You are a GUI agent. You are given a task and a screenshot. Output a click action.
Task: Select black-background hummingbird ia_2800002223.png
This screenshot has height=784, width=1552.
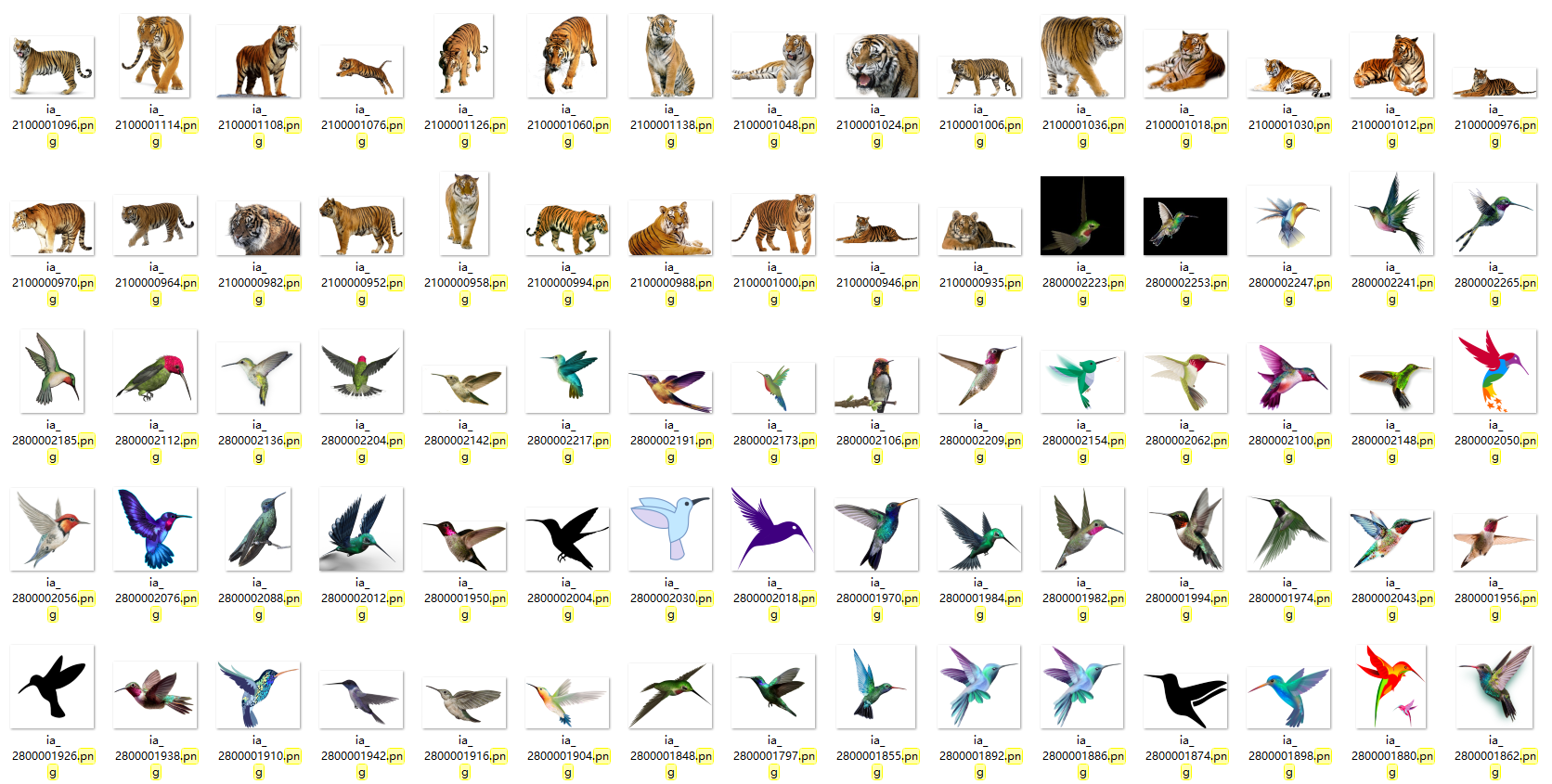[1082, 215]
